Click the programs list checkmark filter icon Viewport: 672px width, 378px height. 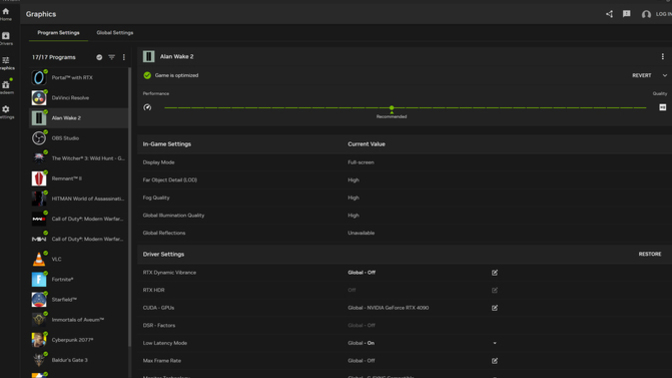coord(99,57)
